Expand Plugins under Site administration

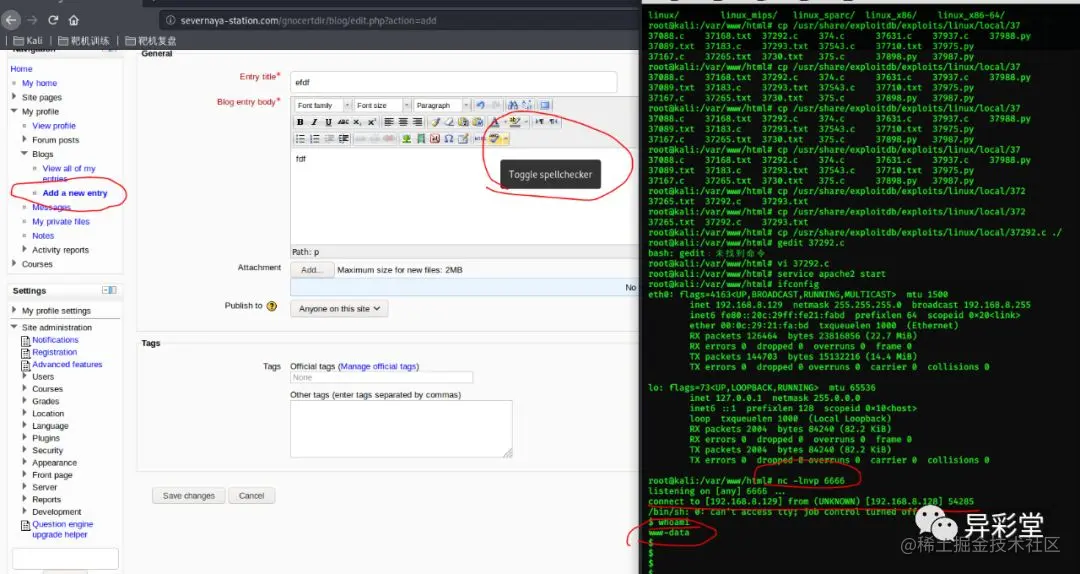[x=25, y=438]
